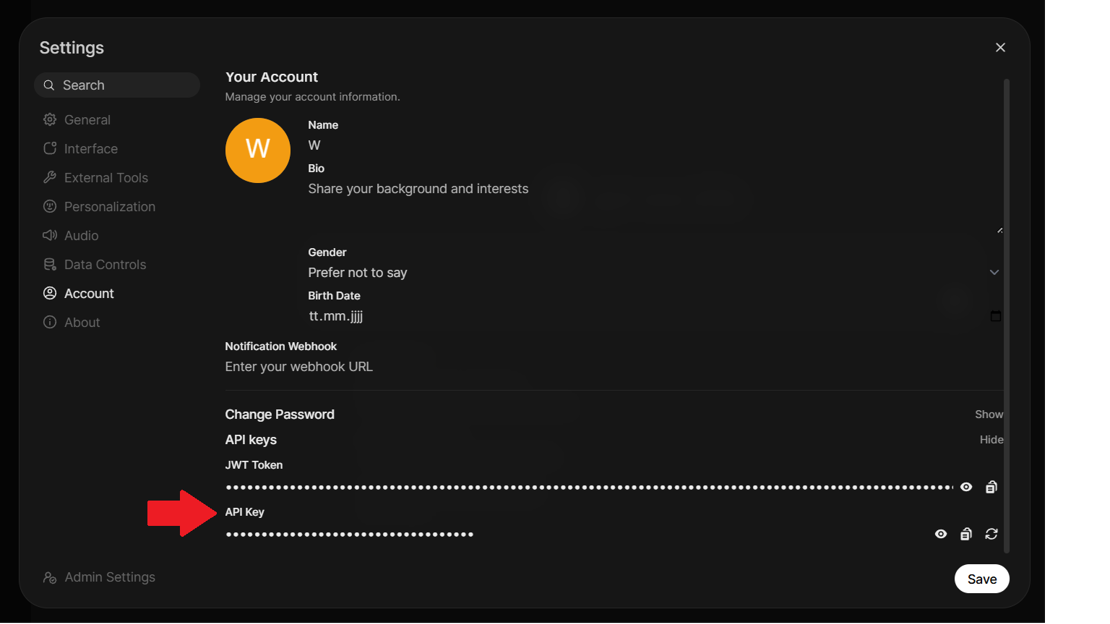Hide the API keys section
Viewport: 1110px width, 624px height.
[991, 440]
